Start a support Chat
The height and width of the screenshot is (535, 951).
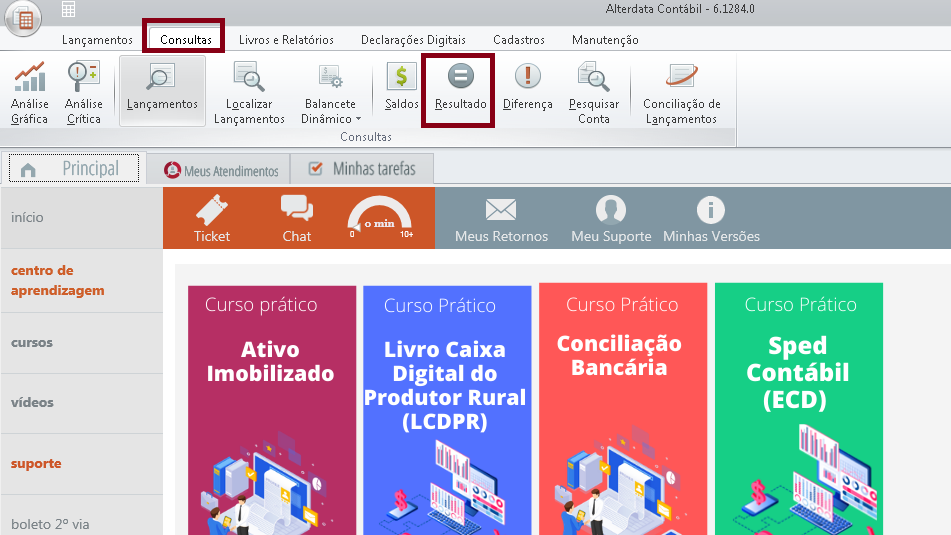[x=297, y=218]
